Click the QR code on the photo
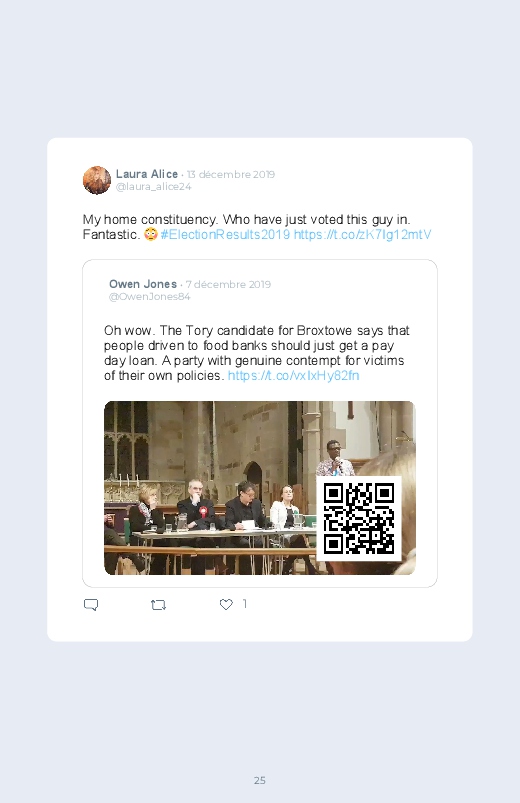This screenshot has width=520, height=803. [359, 519]
